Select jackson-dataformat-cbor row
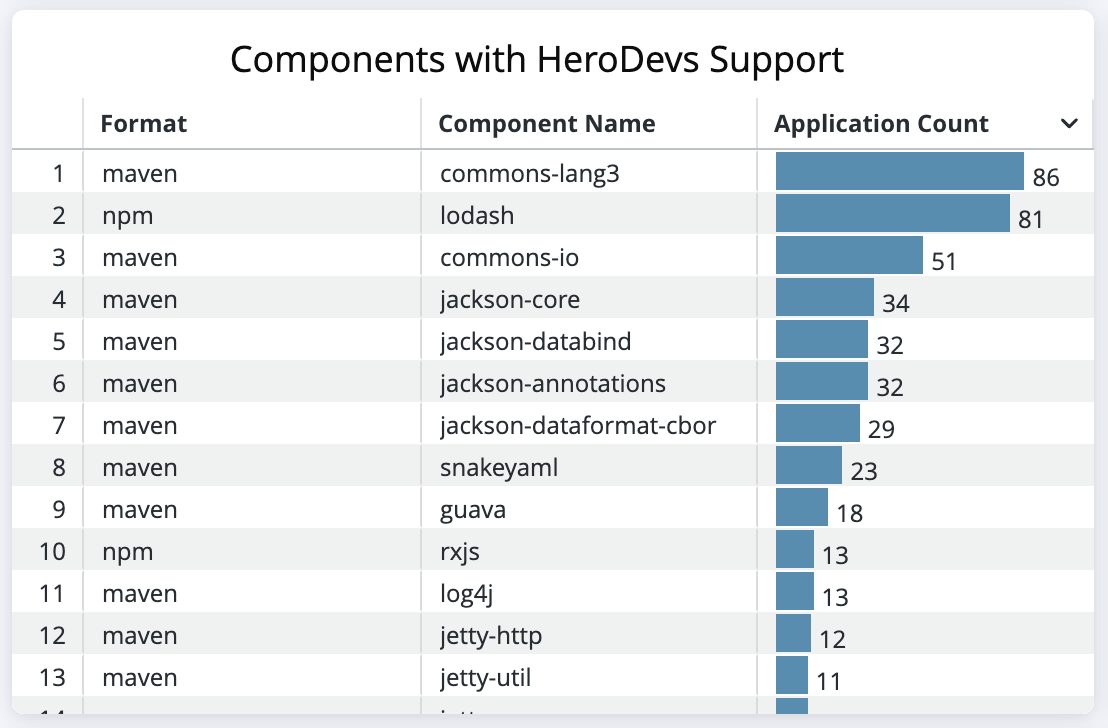The width and height of the screenshot is (1108, 728). (x=553, y=425)
